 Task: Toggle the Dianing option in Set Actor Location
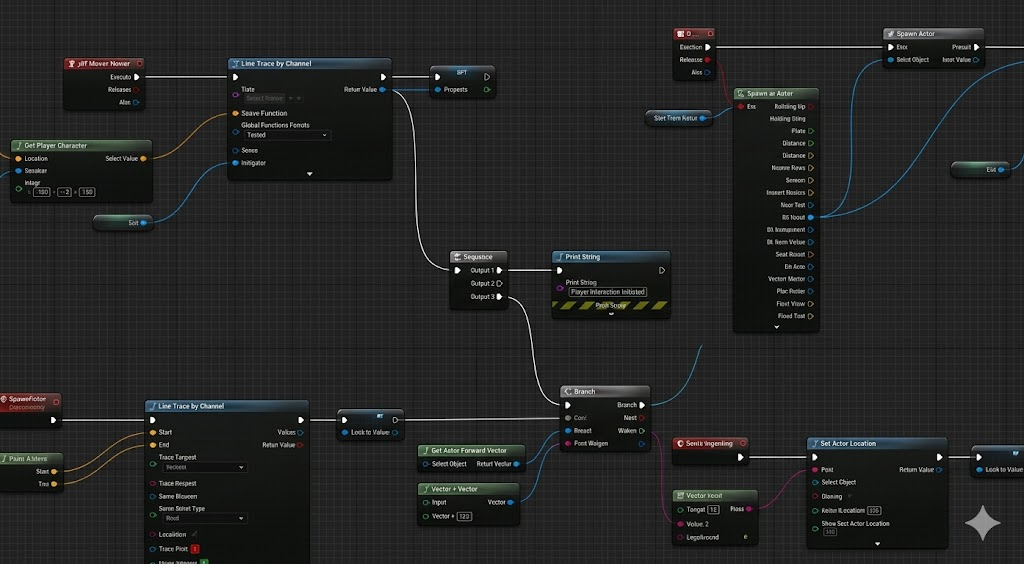(814, 496)
